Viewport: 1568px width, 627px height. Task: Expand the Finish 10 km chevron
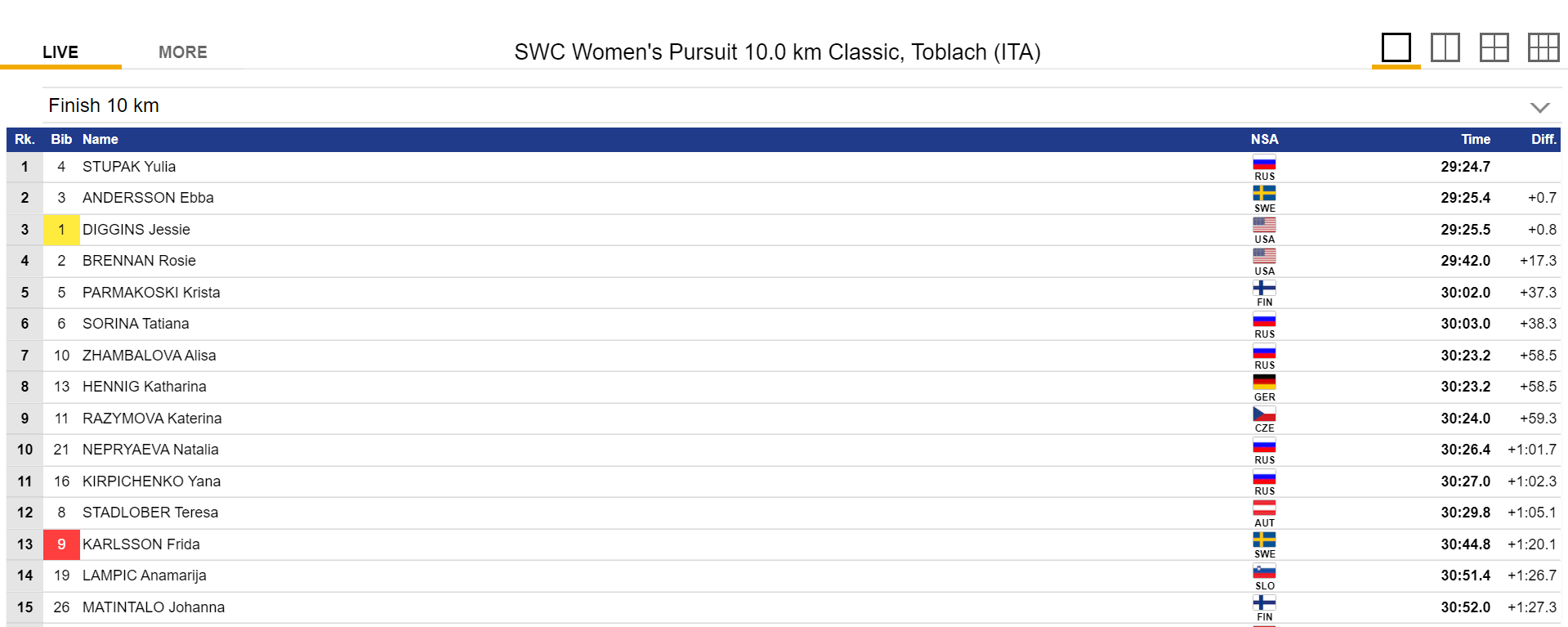1539,107
